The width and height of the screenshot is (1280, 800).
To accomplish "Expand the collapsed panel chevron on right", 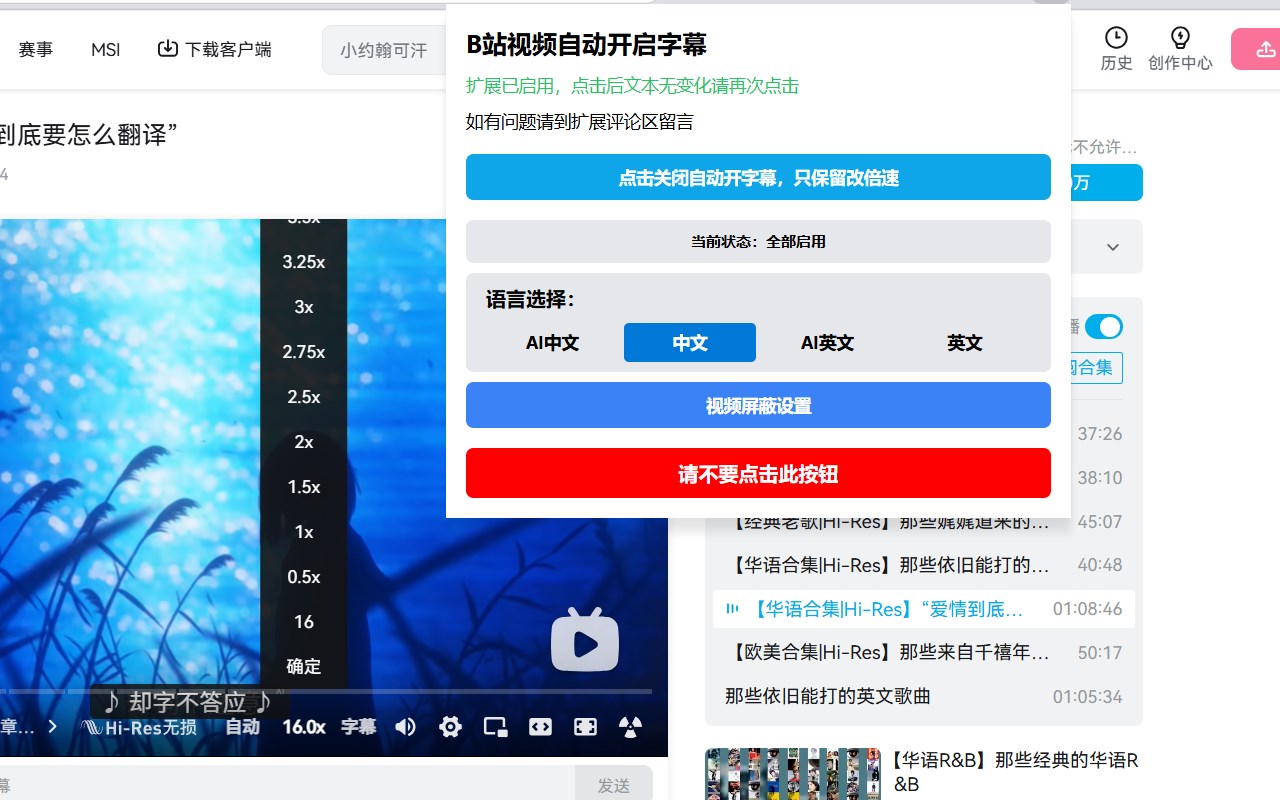I will click(1113, 247).
